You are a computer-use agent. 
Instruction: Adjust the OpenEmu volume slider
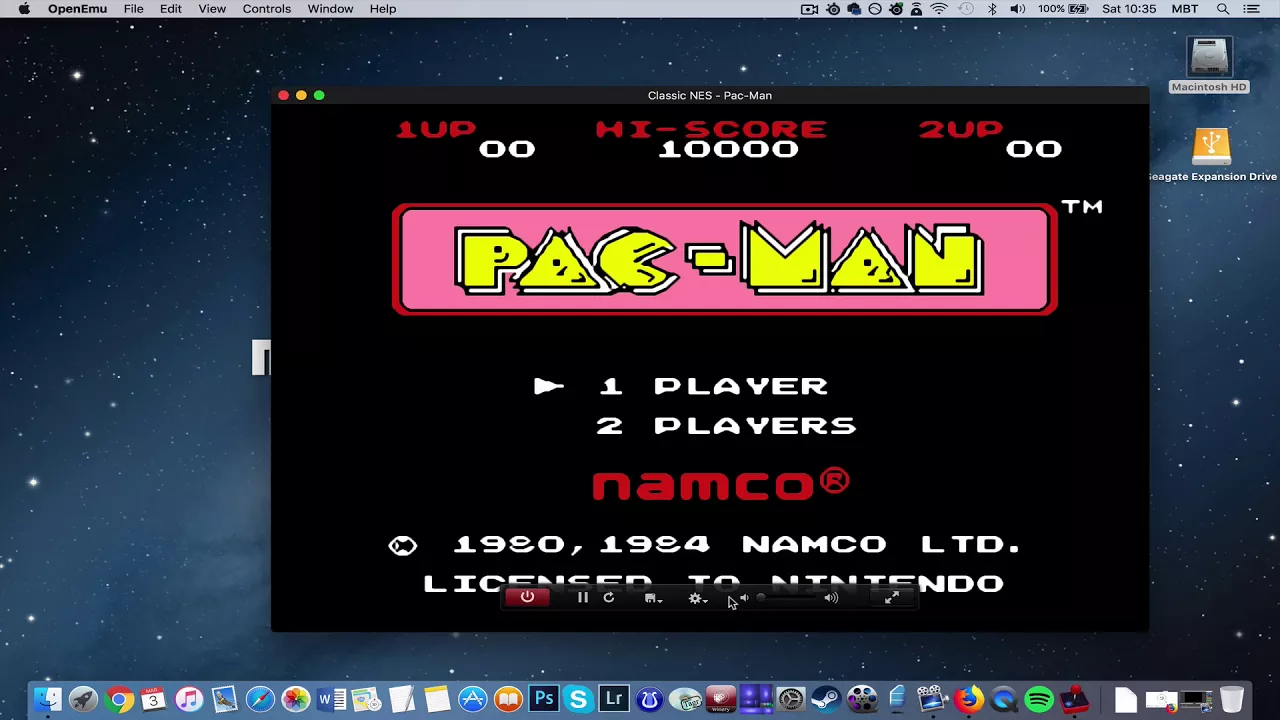click(x=788, y=598)
